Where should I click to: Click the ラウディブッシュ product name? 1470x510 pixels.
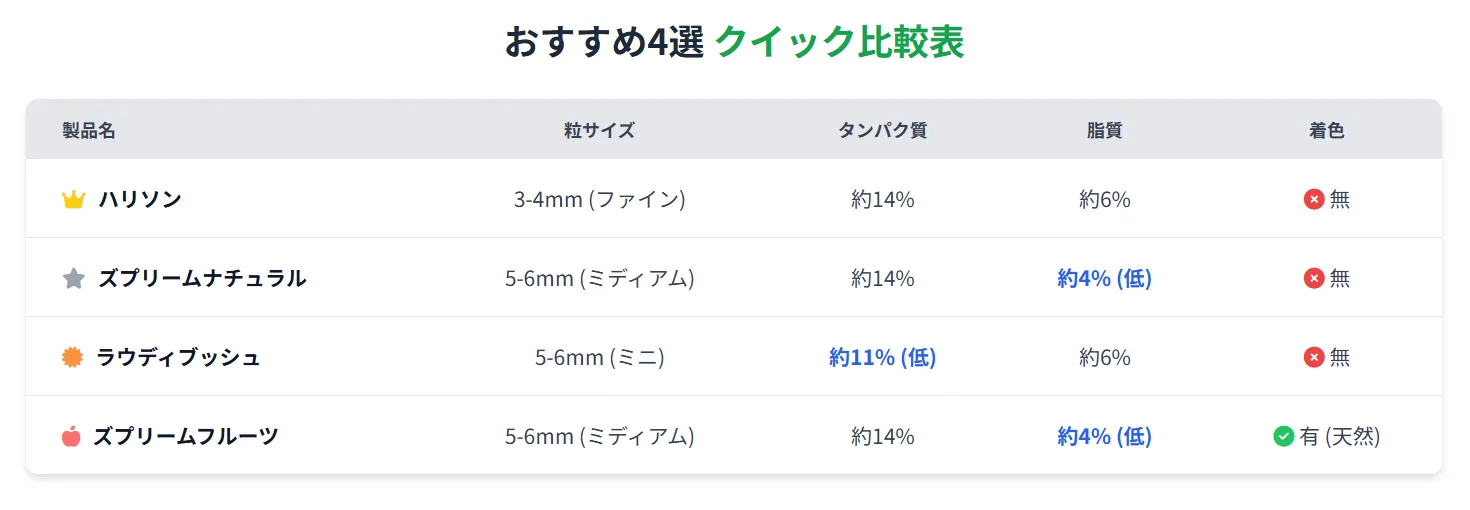[x=178, y=357]
